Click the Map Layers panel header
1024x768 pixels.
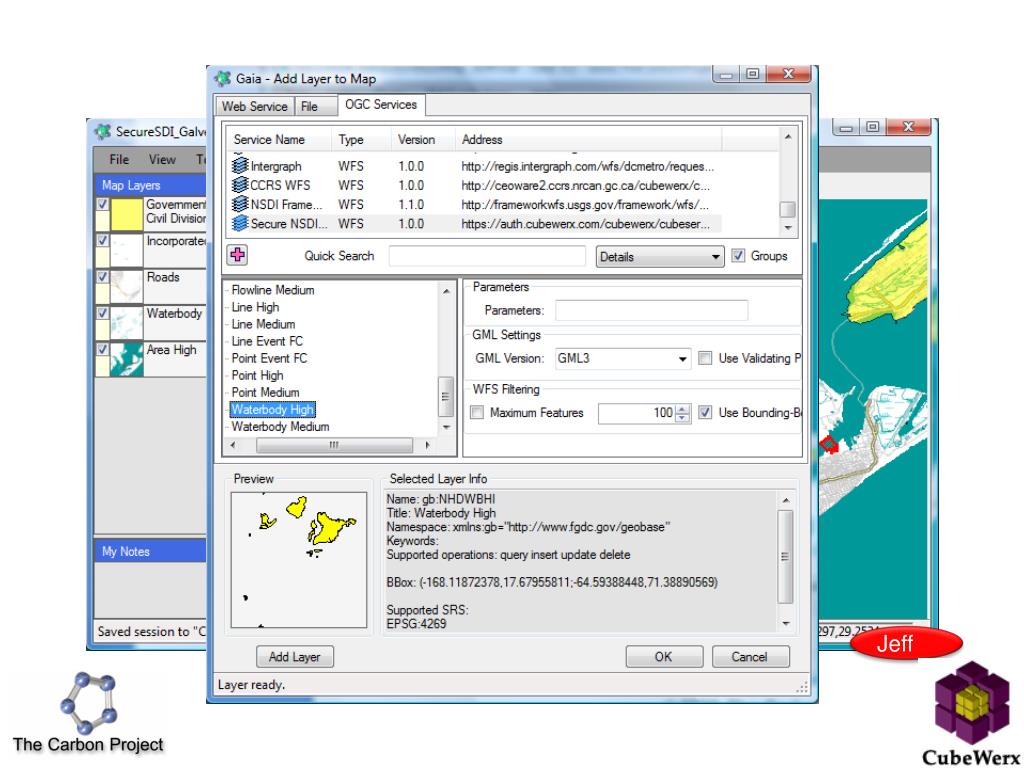pyautogui.click(x=151, y=185)
